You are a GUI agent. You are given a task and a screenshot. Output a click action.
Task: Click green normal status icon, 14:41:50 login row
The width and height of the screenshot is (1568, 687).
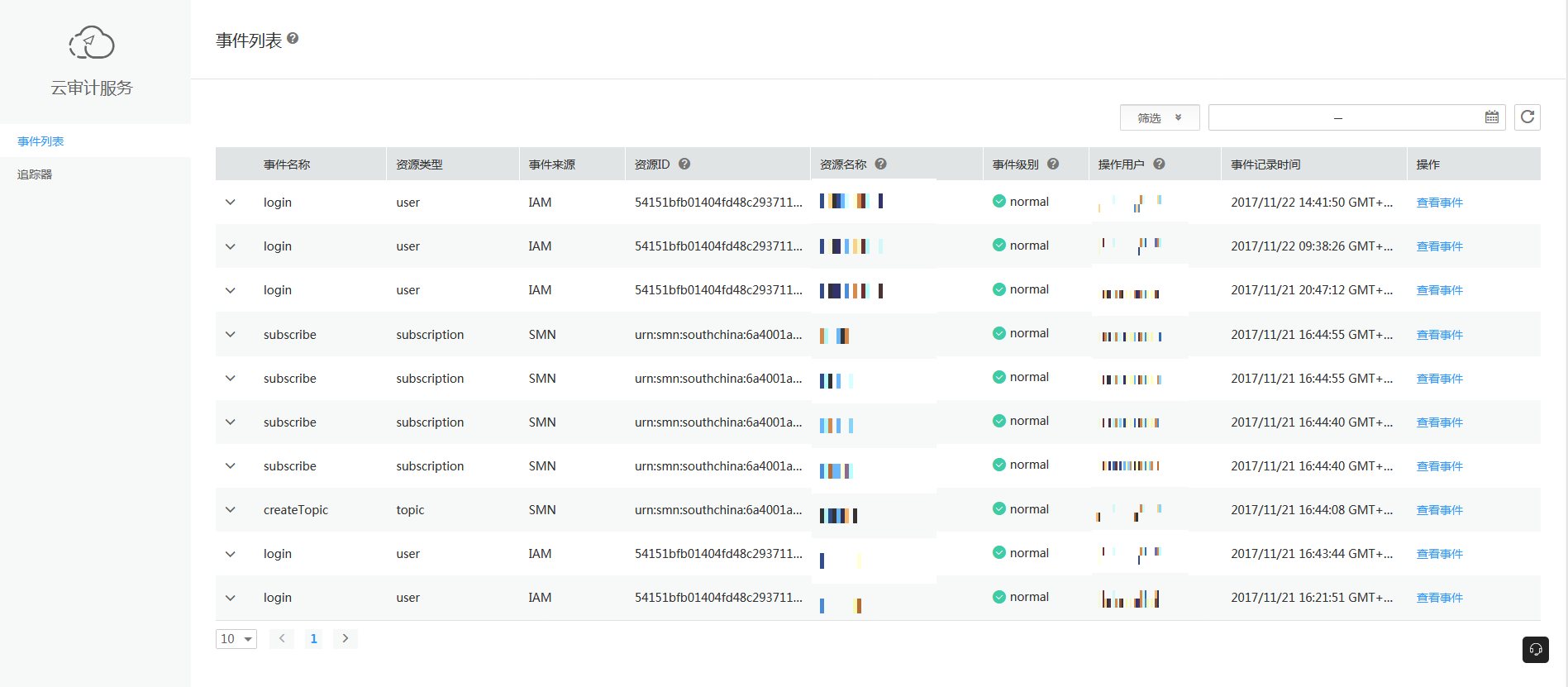click(x=999, y=201)
